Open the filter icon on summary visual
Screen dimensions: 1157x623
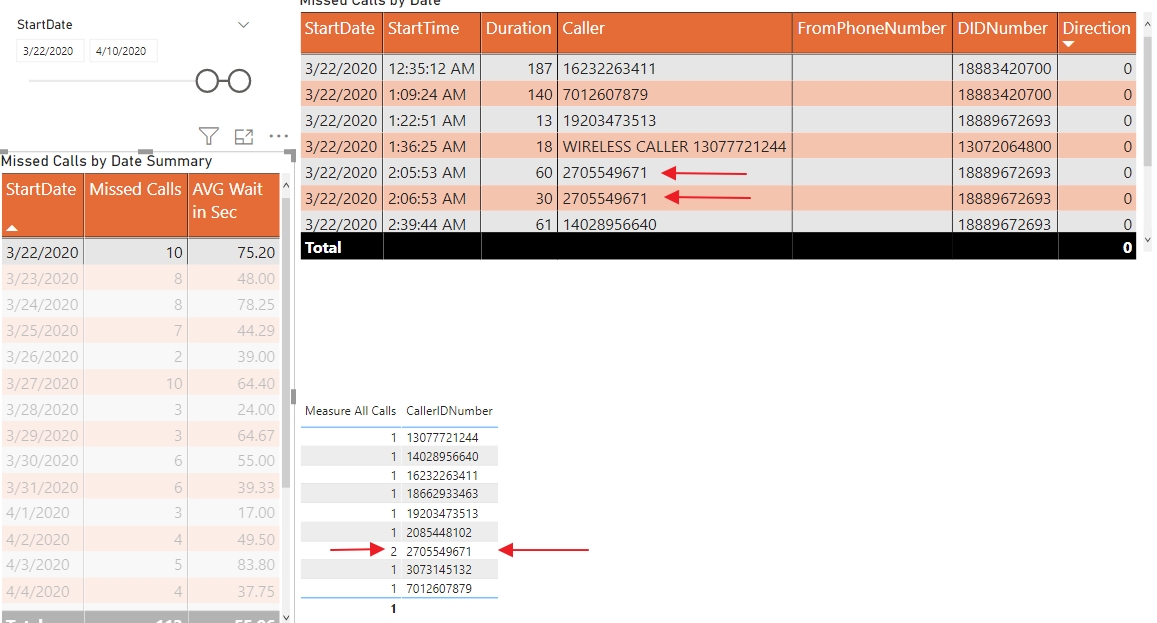(x=209, y=137)
